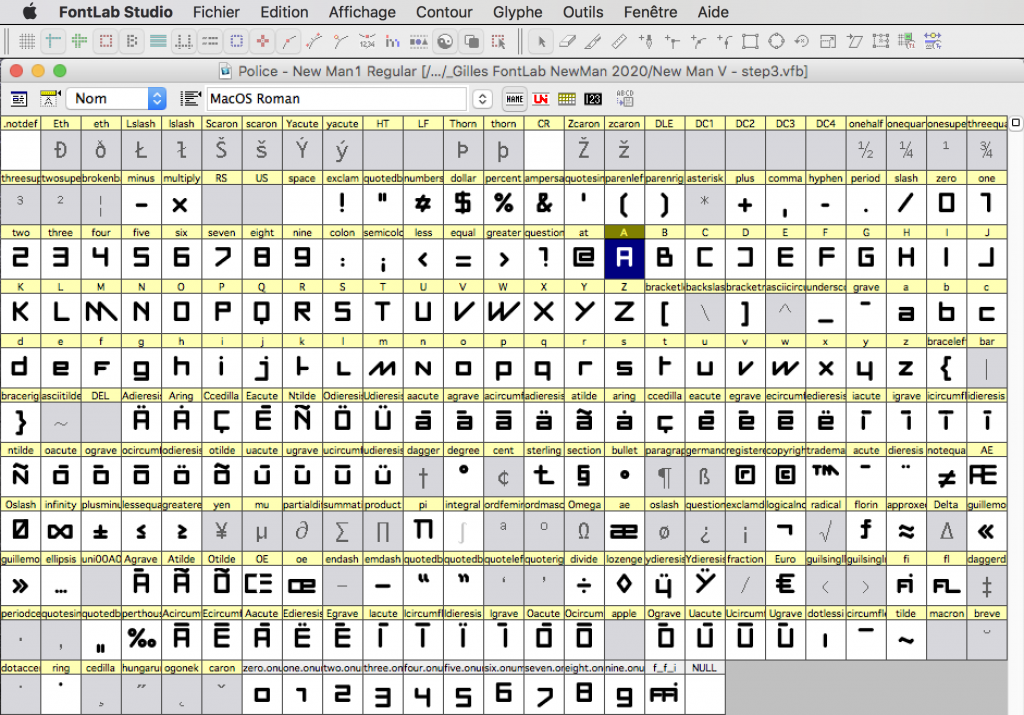Select the selected A glyph cell
This screenshot has width=1024, height=715.
click(x=624, y=258)
